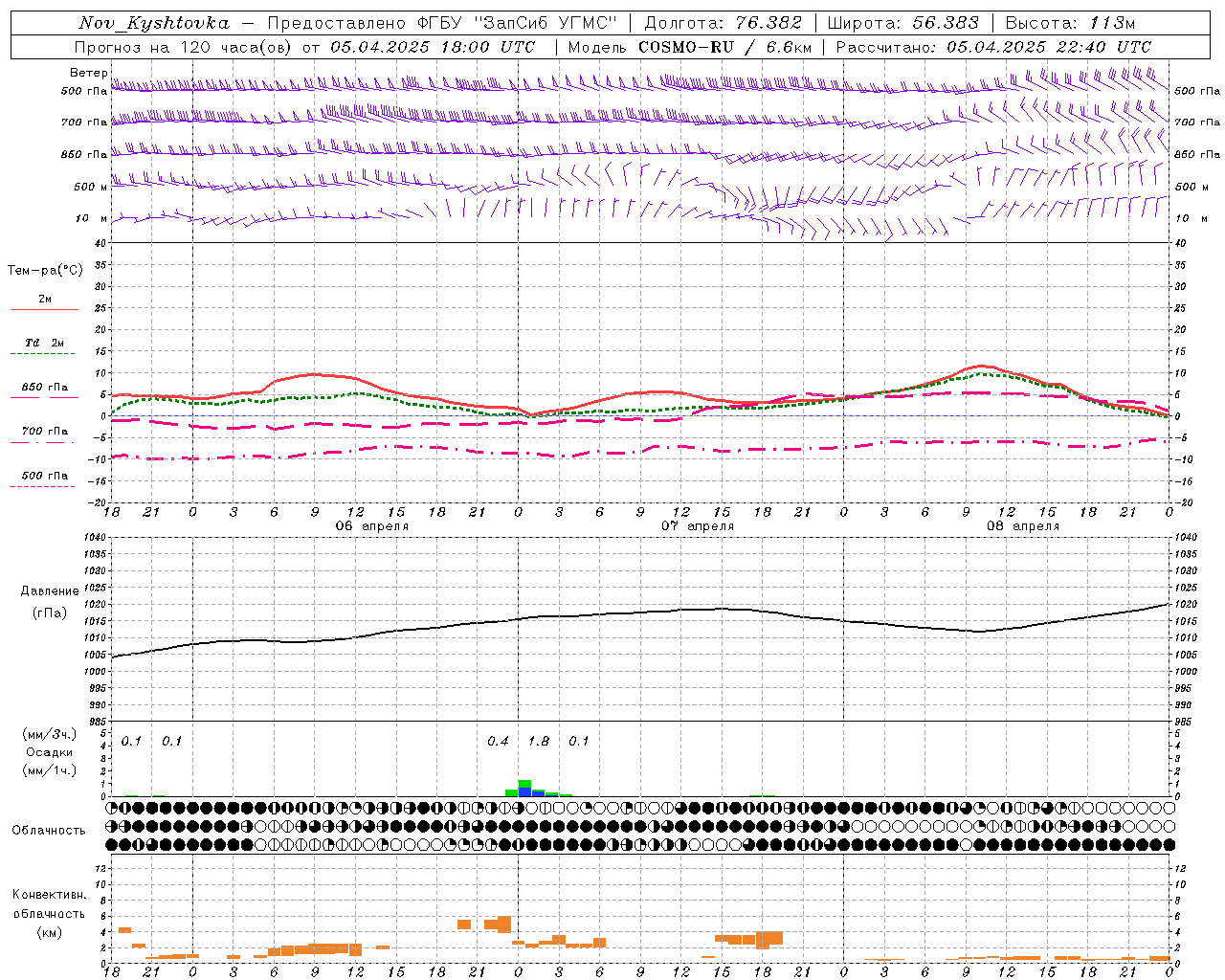Click the Td 2м dew point legend label

[x=45, y=343]
